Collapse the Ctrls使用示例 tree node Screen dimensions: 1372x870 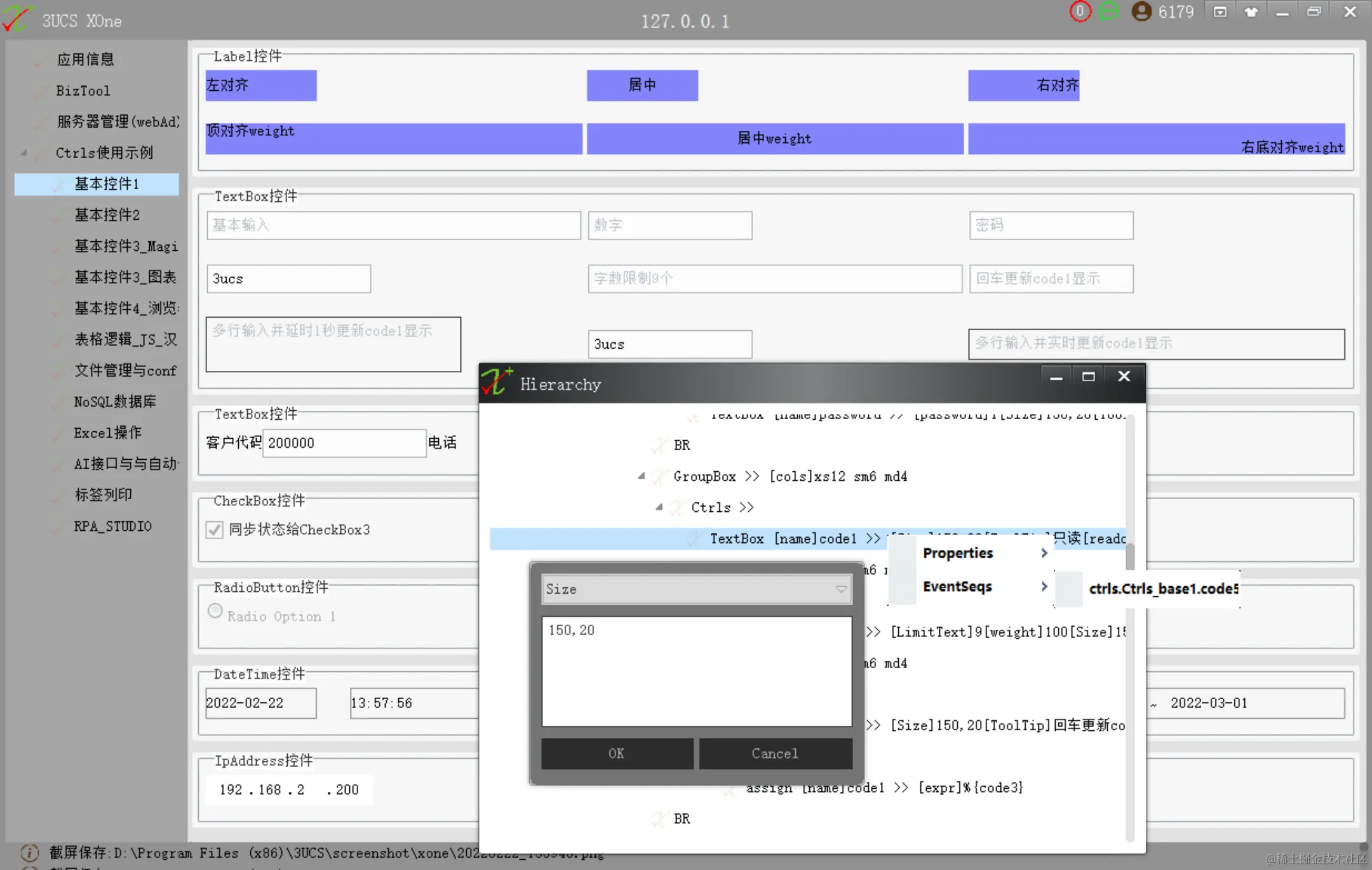[24, 152]
